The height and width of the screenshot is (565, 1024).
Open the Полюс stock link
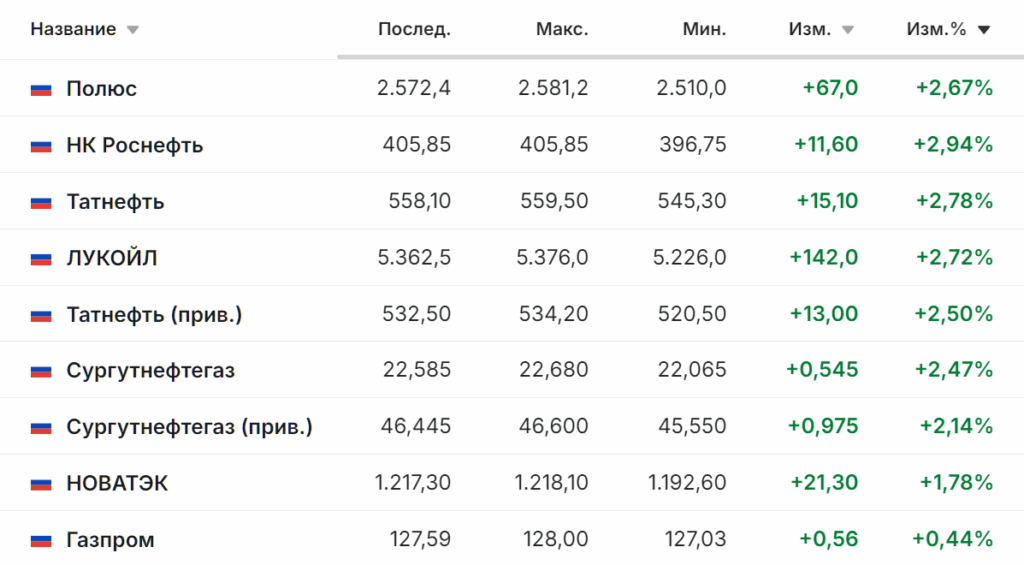coord(102,89)
